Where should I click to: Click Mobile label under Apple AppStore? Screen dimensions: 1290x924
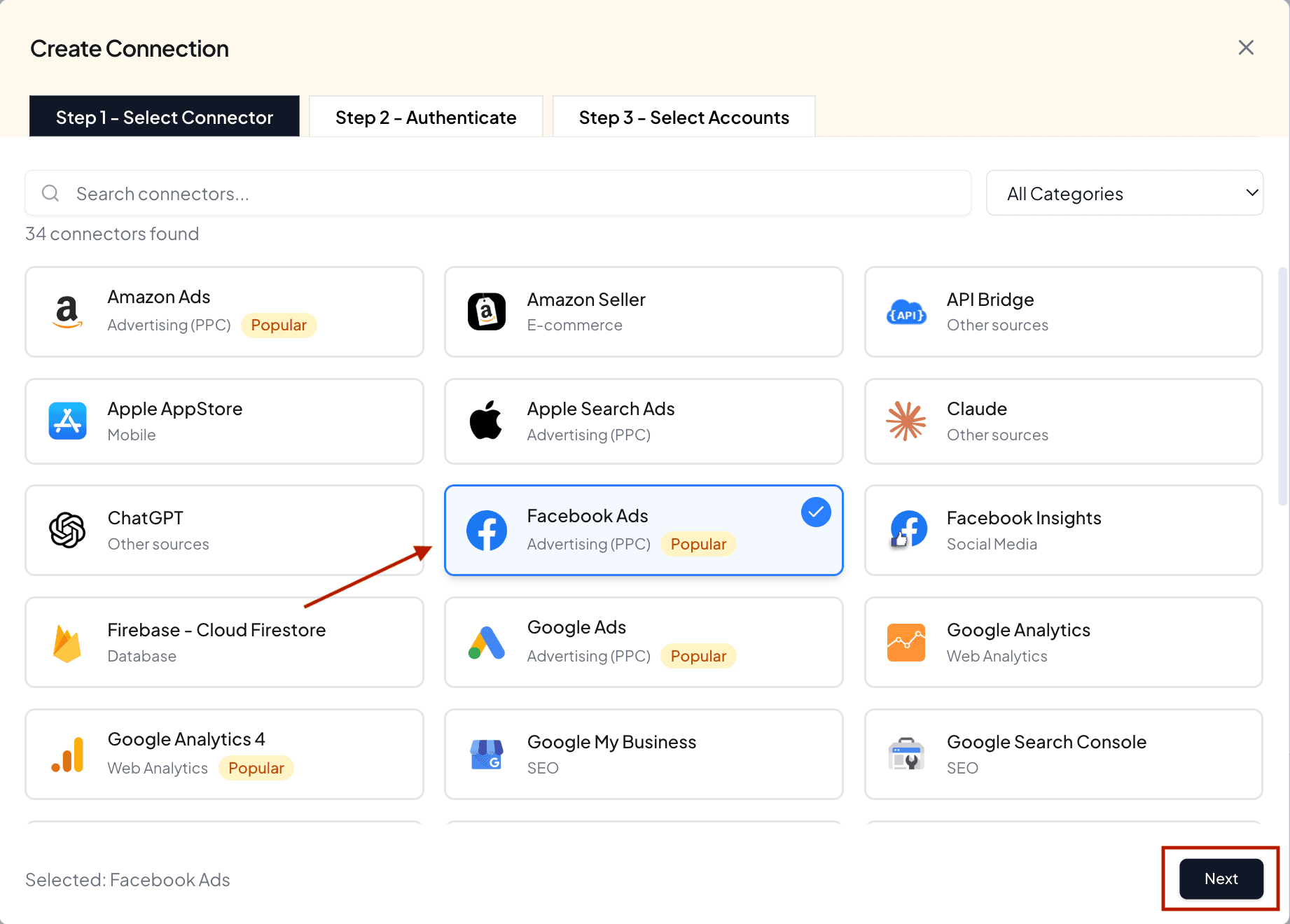click(x=132, y=435)
